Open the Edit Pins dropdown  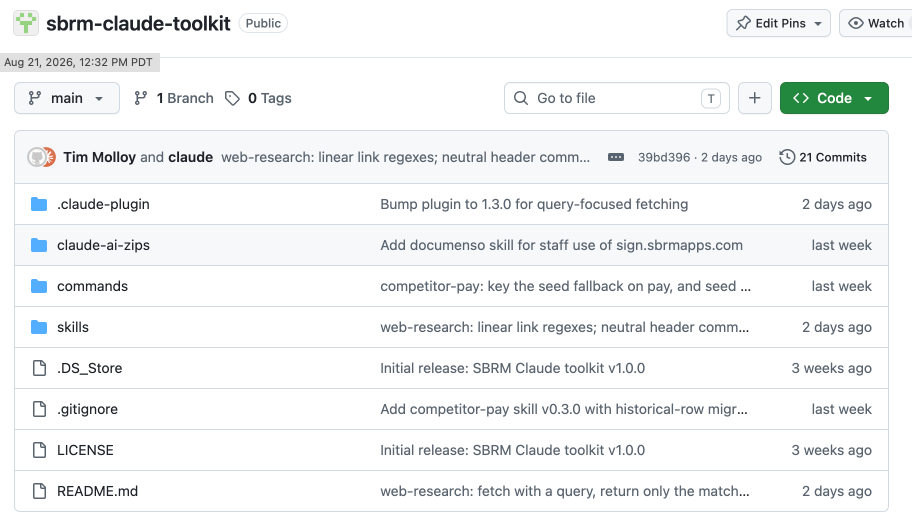click(778, 23)
